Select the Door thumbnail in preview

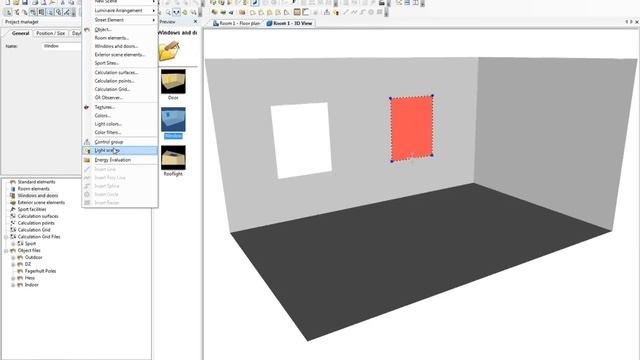tap(173, 82)
